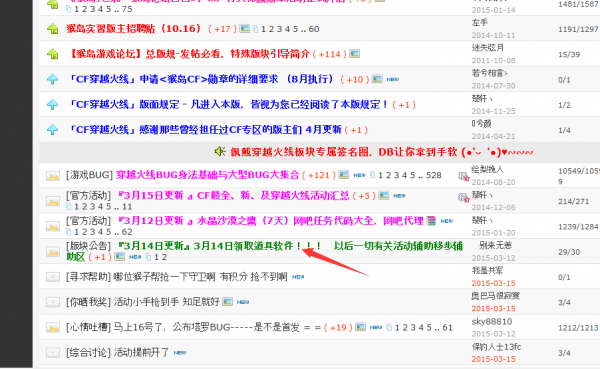600x369 pixels.
Task: Click the badge icon beside 绘梨挽人 author
Action: tap(464, 176)
